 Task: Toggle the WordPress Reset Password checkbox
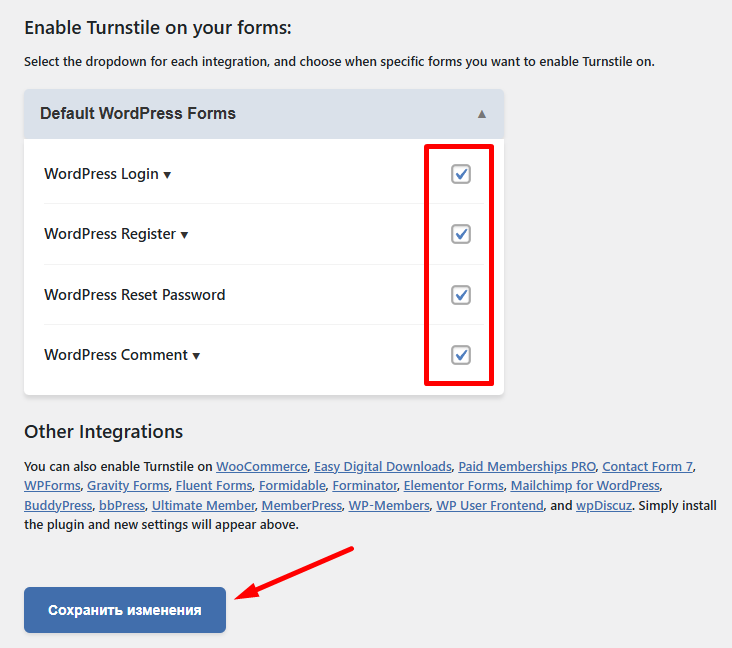[x=461, y=295]
